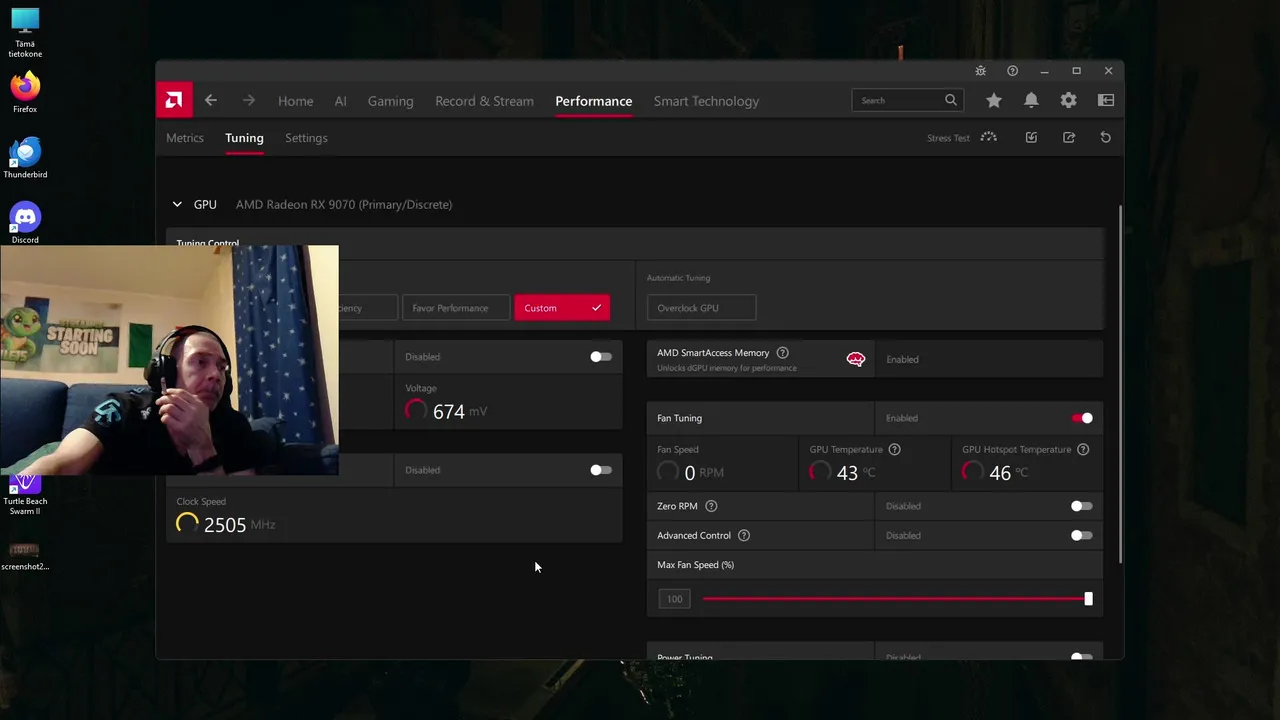Disable the Fan Tuning switch
Image resolution: width=1280 pixels, height=720 pixels.
tap(1082, 418)
